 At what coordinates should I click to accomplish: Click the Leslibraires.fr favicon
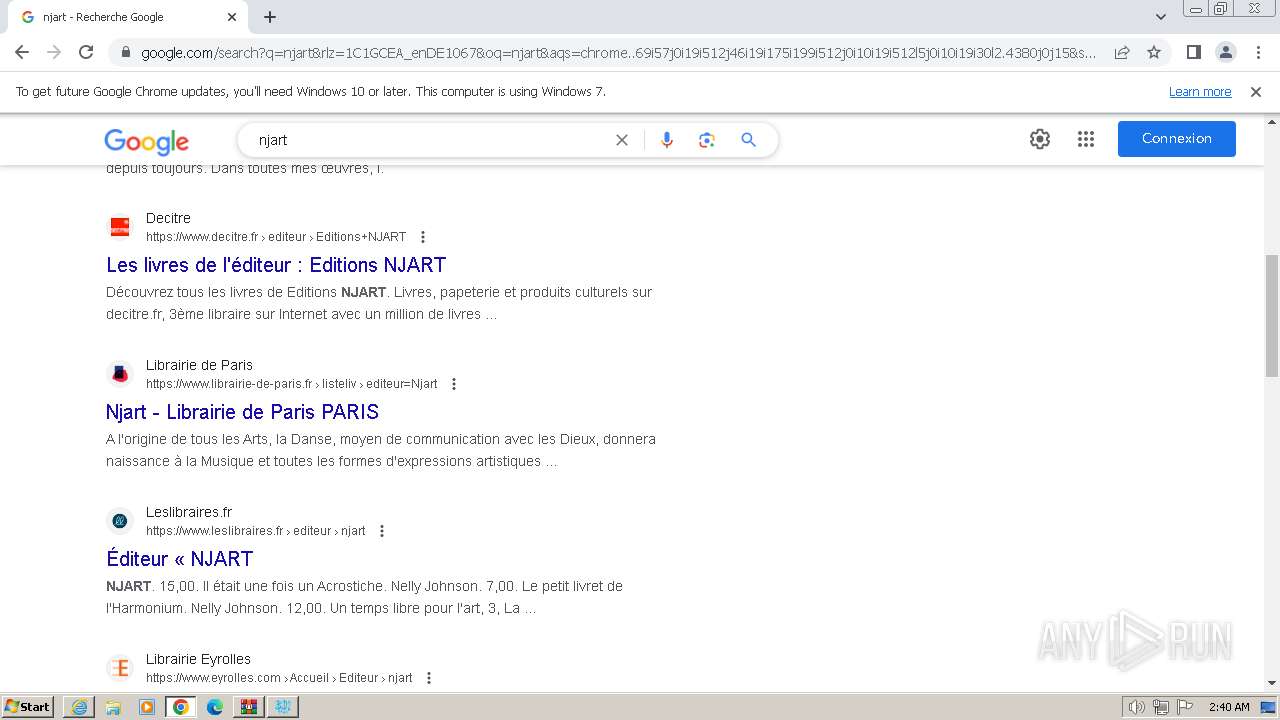(x=120, y=521)
